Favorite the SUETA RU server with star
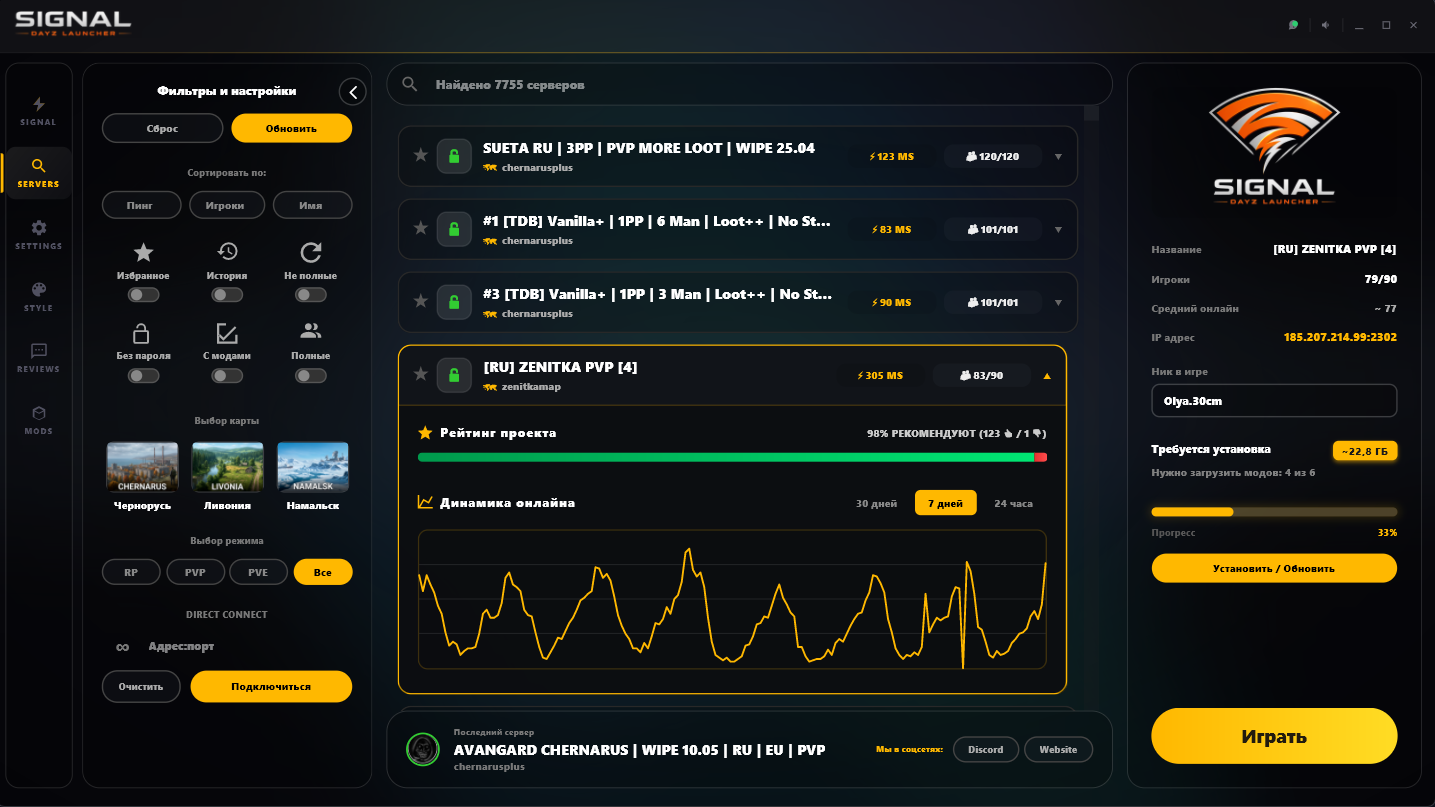1435x807 pixels. [x=421, y=156]
